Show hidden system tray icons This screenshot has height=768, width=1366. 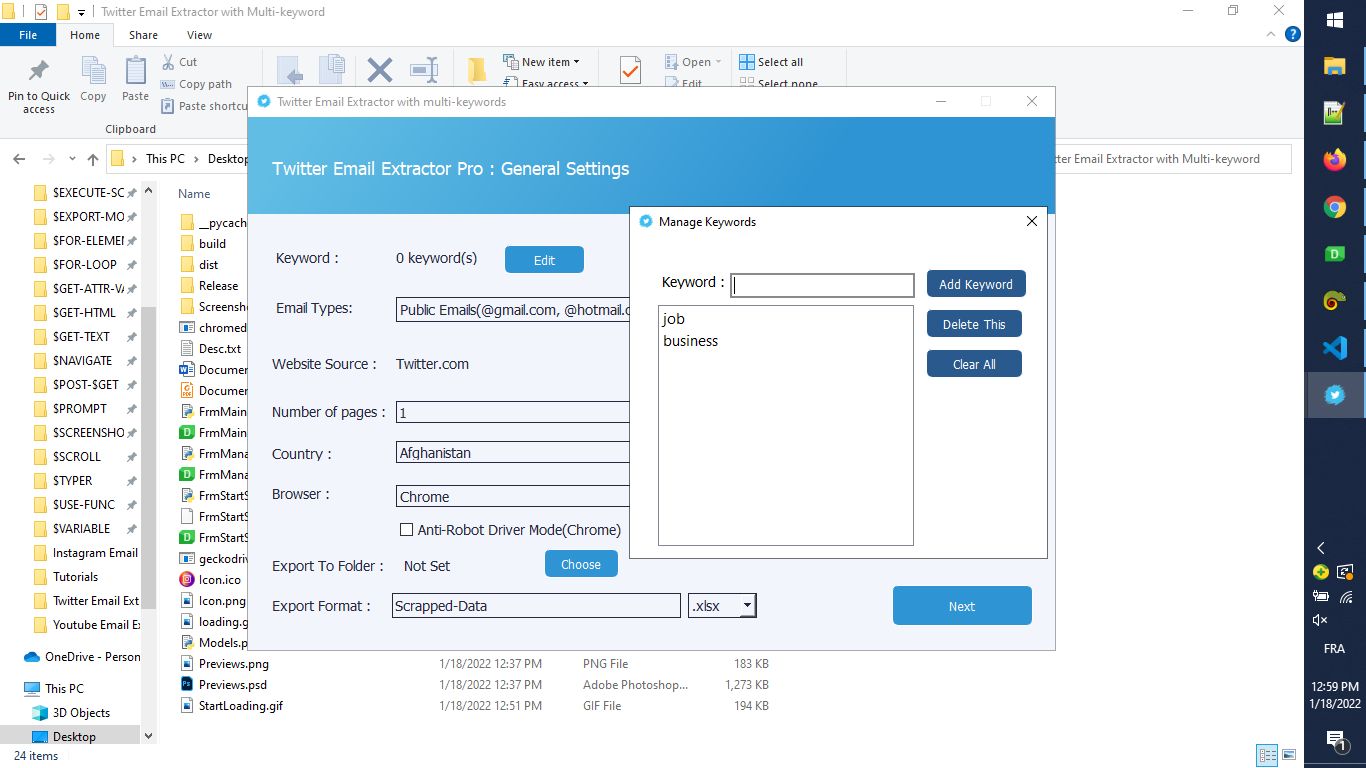pos(1321,548)
